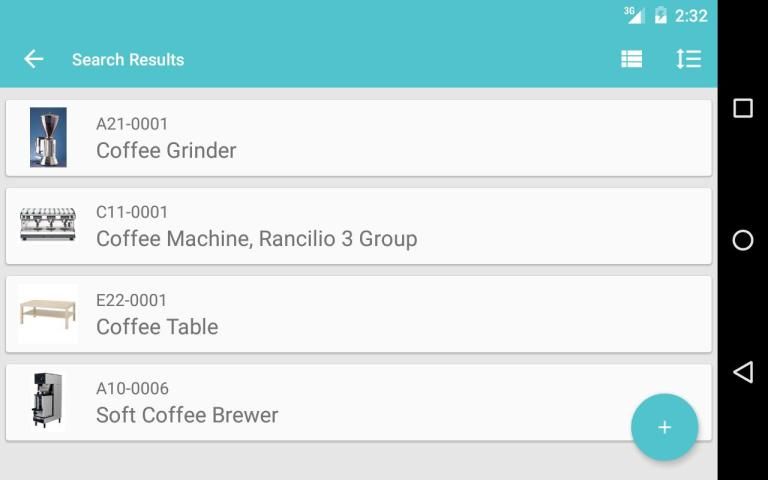Open the Soft Coffee Brewer image
The height and width of the screenshot is (480, 768).
pyautogui.click(x=48, y=401)
